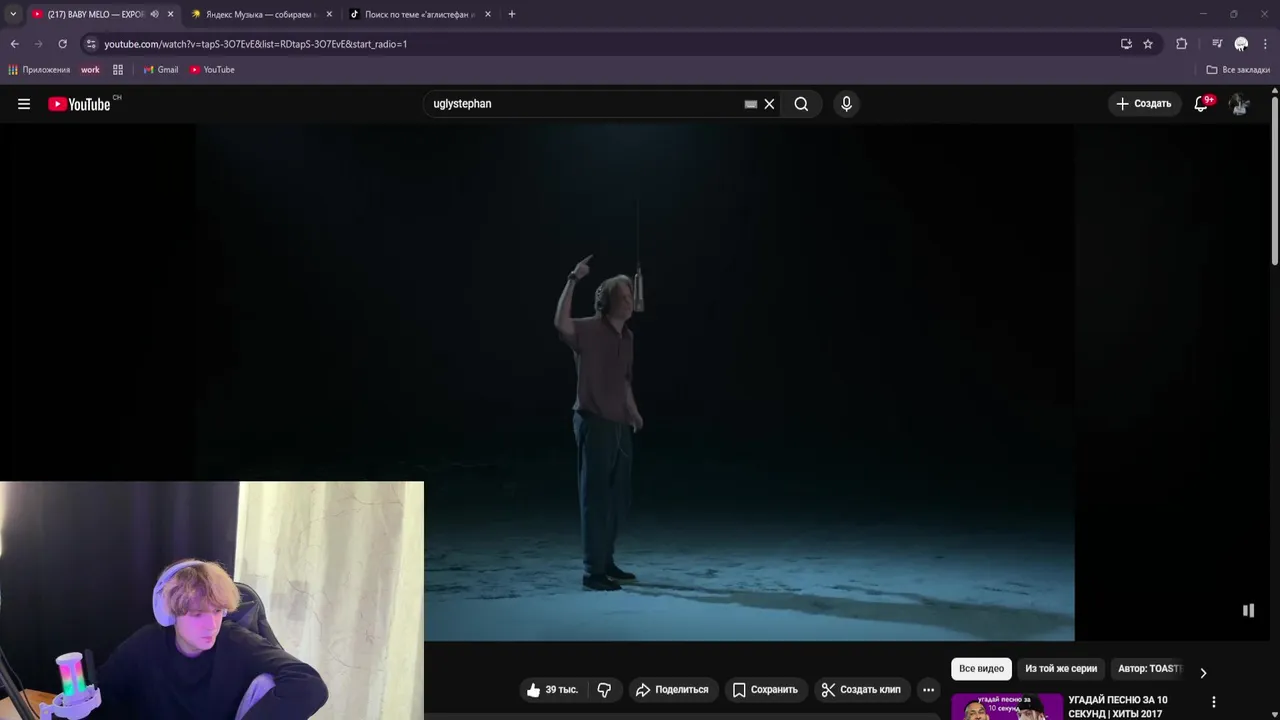Dislike the video with the thumbs-down

point(604,690)
